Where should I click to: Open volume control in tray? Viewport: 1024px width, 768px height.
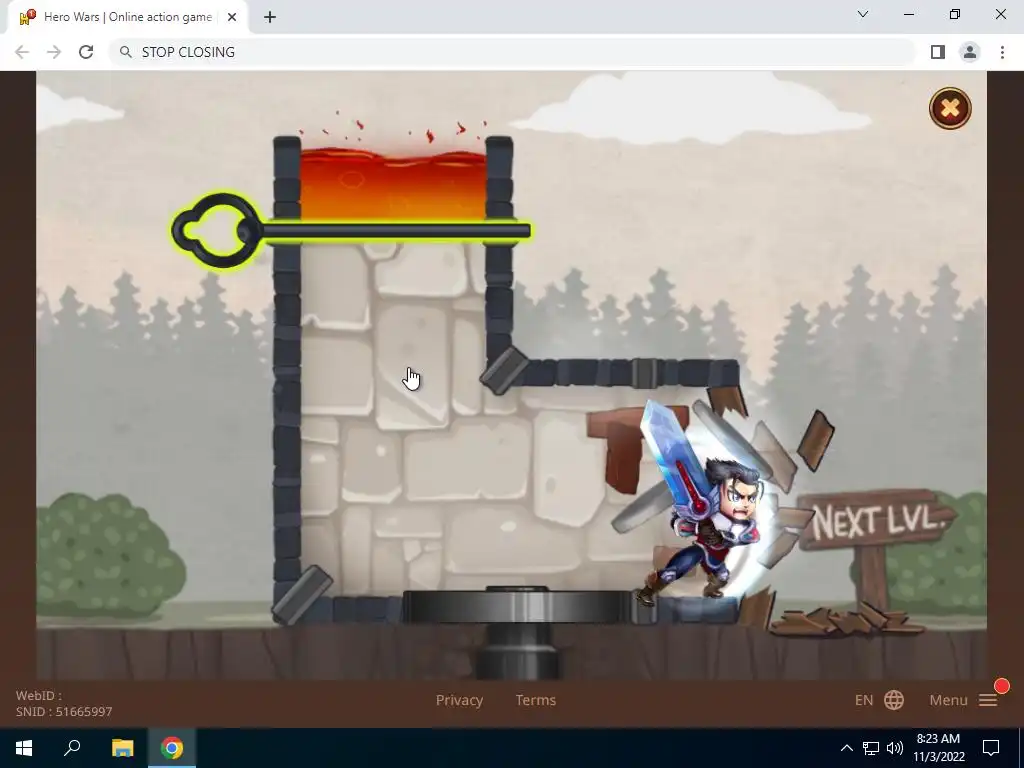tap(895, 748)
